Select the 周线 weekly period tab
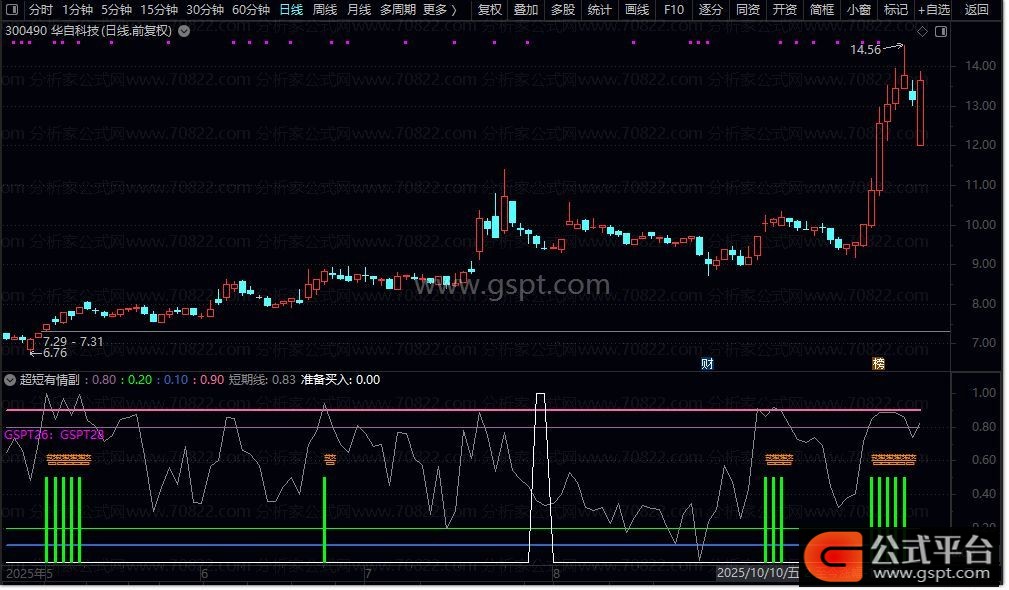Screen dimensions: 1009x590 (x=325, y=10)
